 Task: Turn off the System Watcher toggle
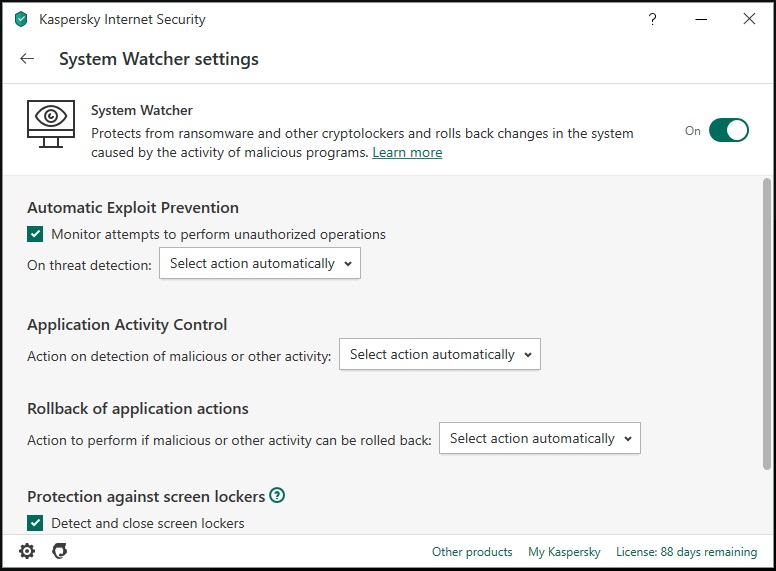(x=728, y=131)
